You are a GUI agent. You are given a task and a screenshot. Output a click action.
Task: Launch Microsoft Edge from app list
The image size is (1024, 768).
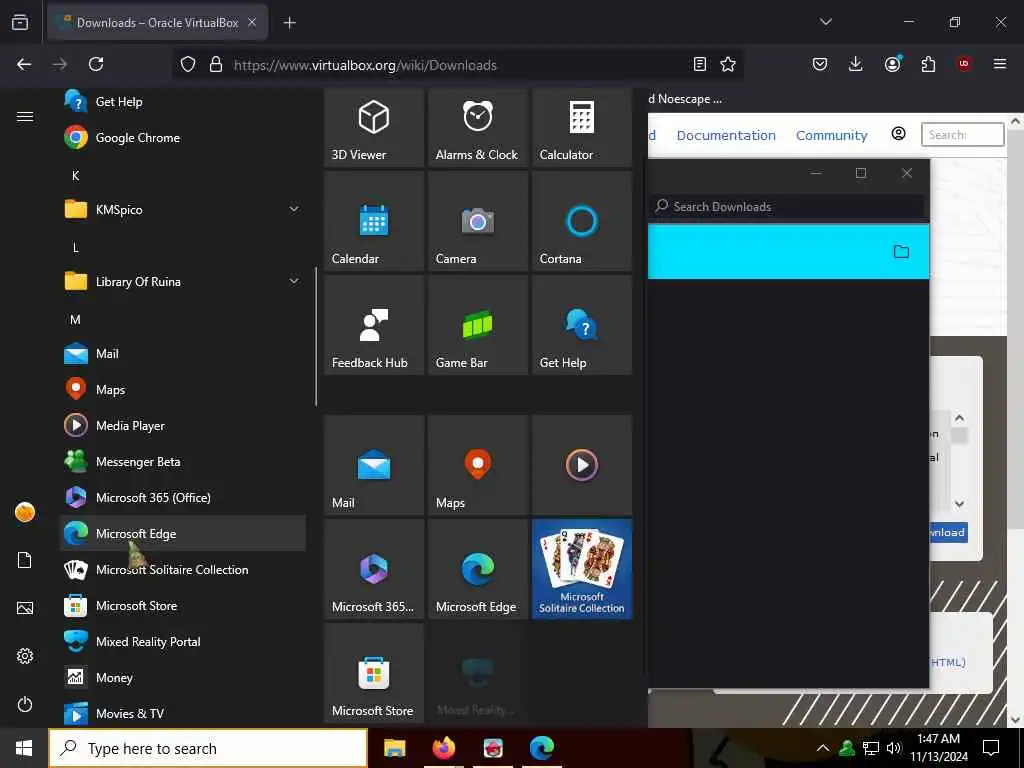point(183,533)
